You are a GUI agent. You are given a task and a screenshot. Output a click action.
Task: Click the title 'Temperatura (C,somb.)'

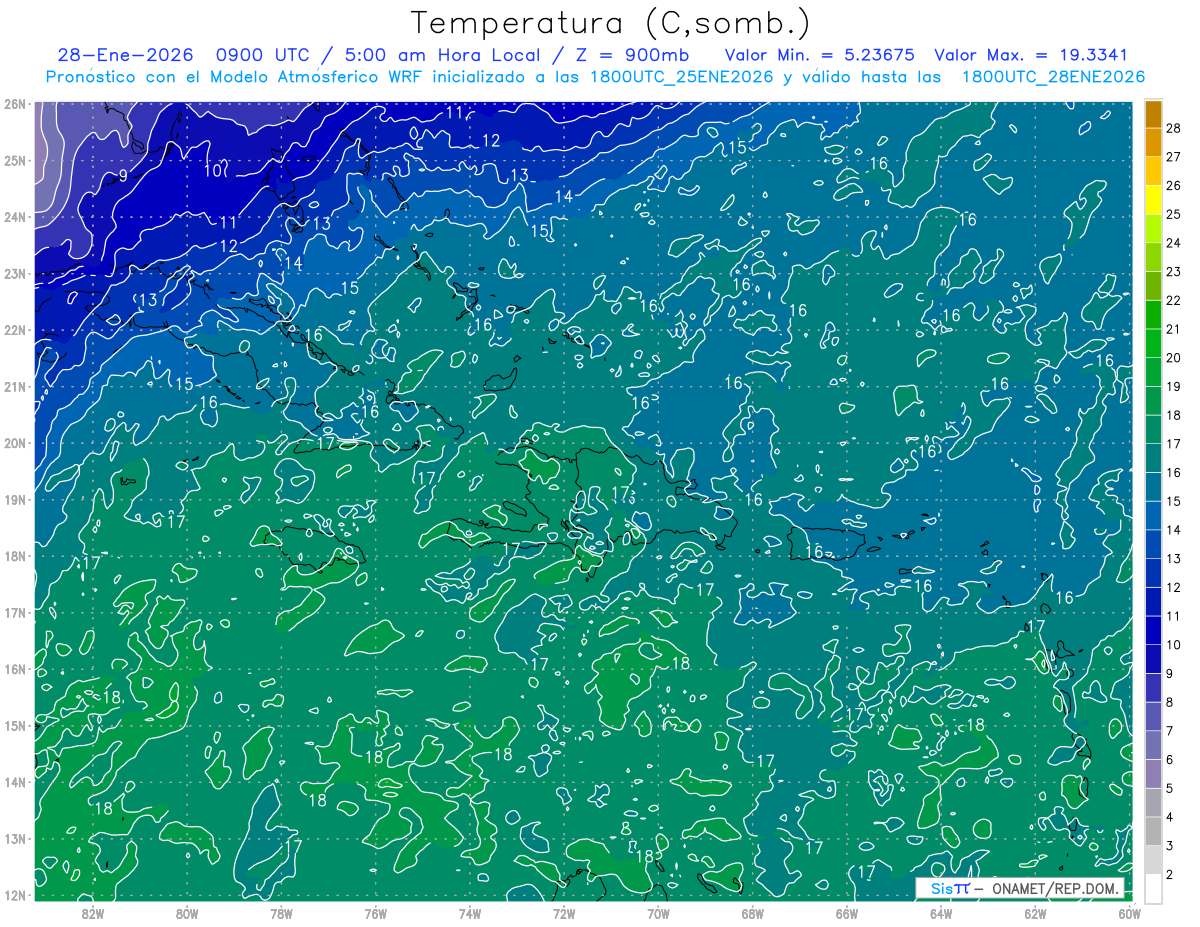(611, 23)
